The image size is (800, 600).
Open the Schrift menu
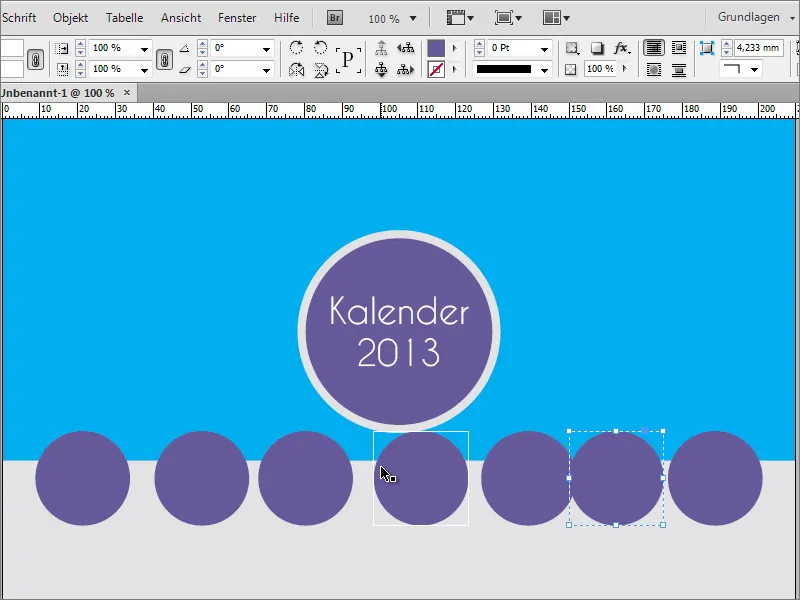[x=18, y=17]
